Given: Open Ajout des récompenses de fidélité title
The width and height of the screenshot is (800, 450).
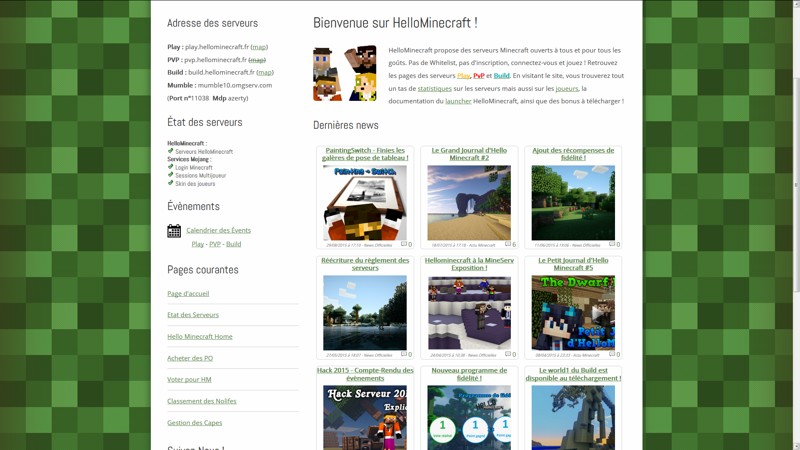Looking at the screenshot, I should click(573, 154).
